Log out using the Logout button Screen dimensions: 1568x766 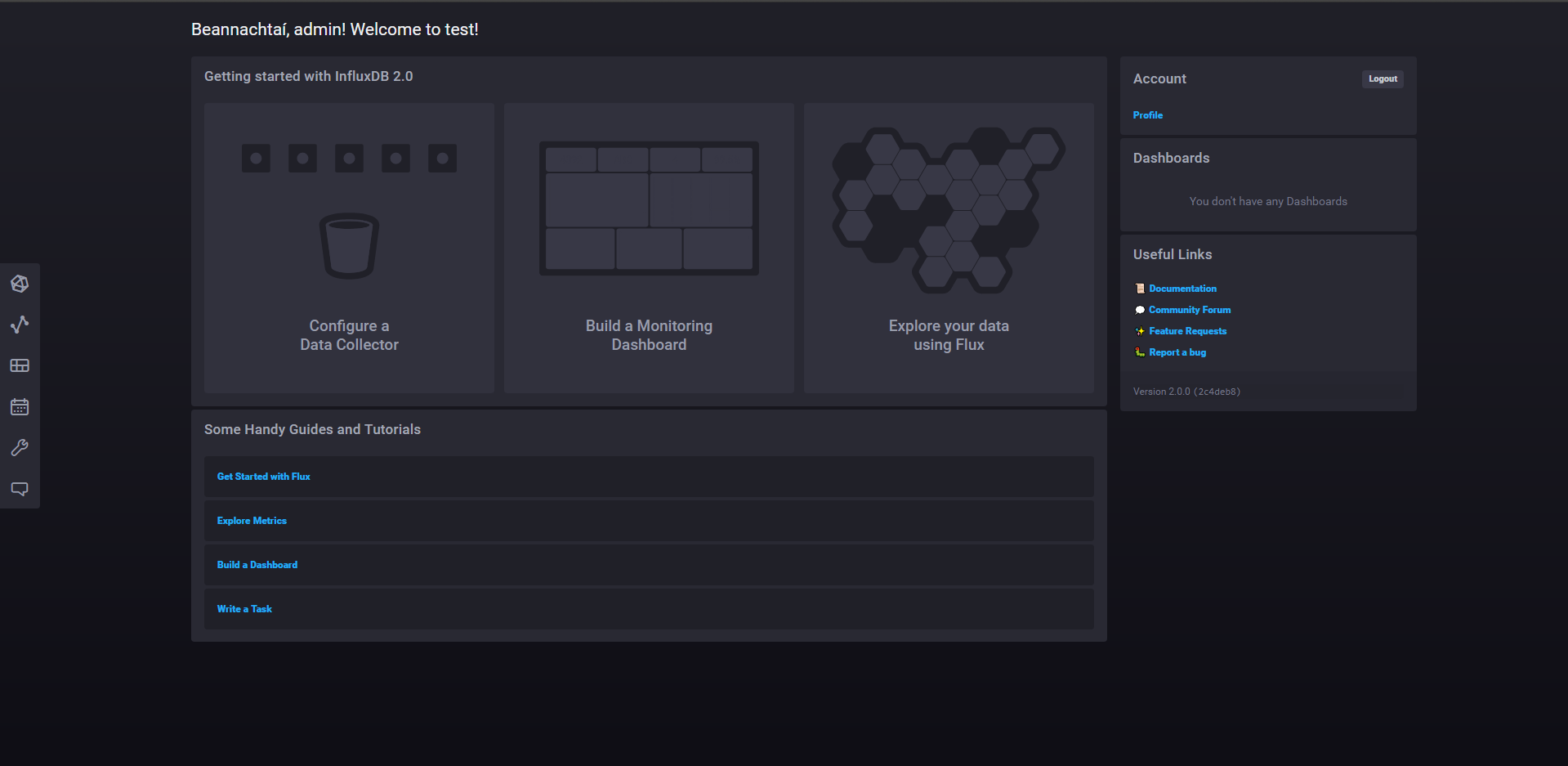1383,79
